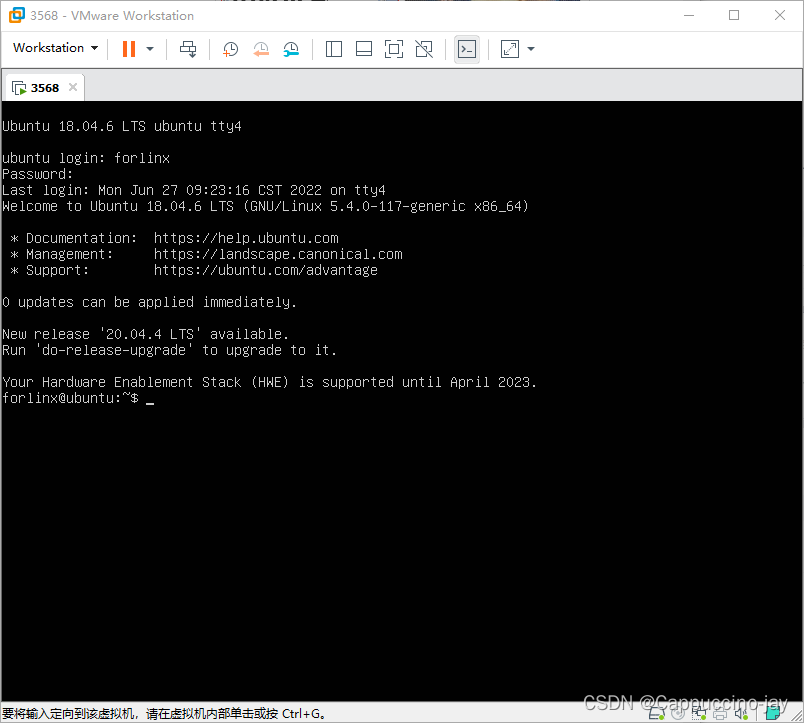The image size is (804, 723).
Task: Click the https://landscape.canonical.com text
Action: (278, 254)
